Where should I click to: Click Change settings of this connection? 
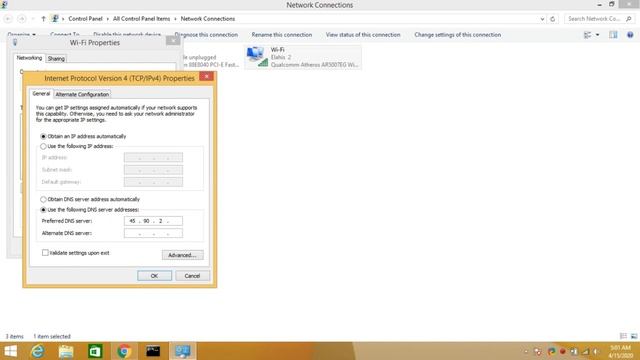coord(458,35)
